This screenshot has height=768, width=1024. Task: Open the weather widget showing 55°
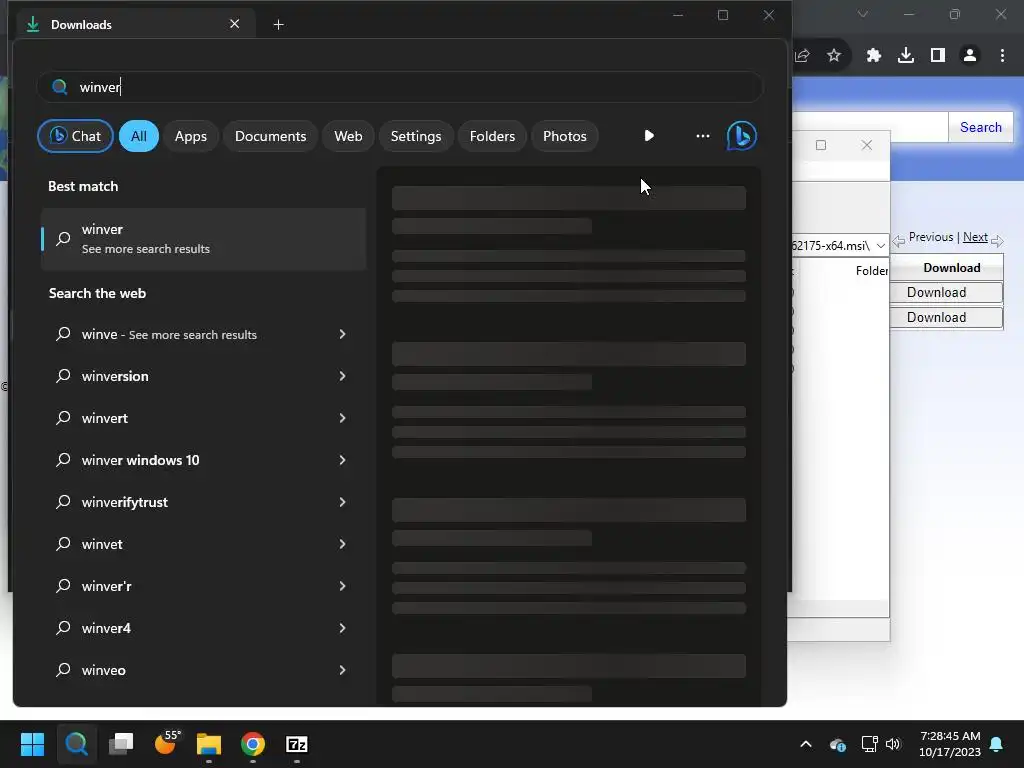coord(166,743)
